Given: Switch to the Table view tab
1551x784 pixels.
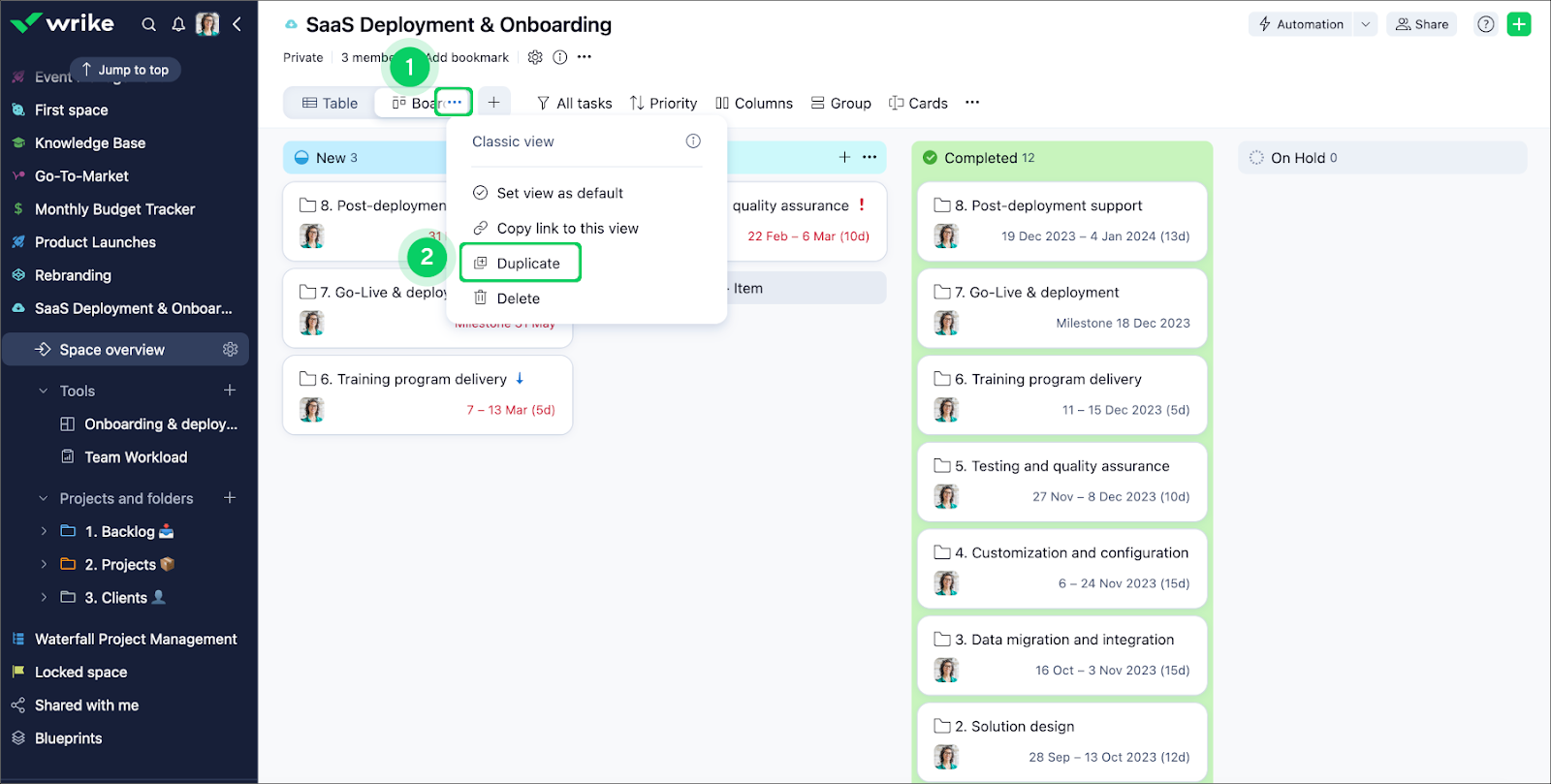Looking at the screenshot, I should tap(330, 103).
